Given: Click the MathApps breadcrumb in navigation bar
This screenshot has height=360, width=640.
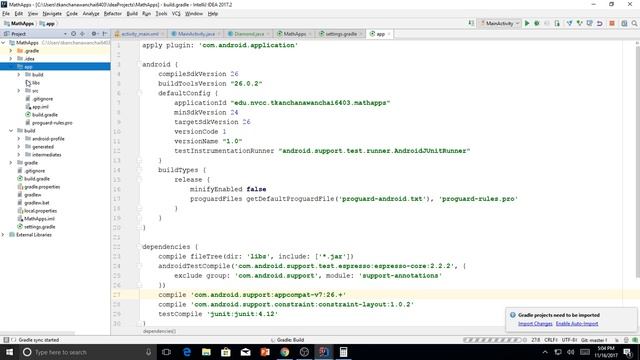Looking at the screenshot, I should 19,23.
